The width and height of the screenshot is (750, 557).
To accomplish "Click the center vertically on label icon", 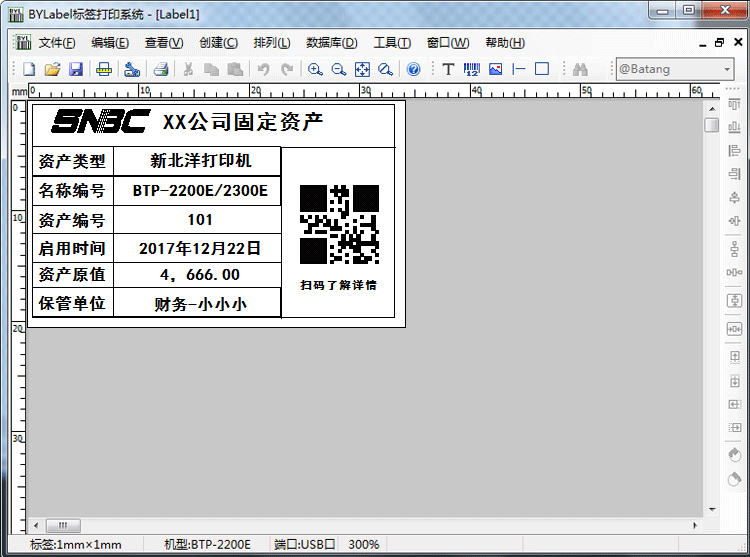I will [734, 301].
